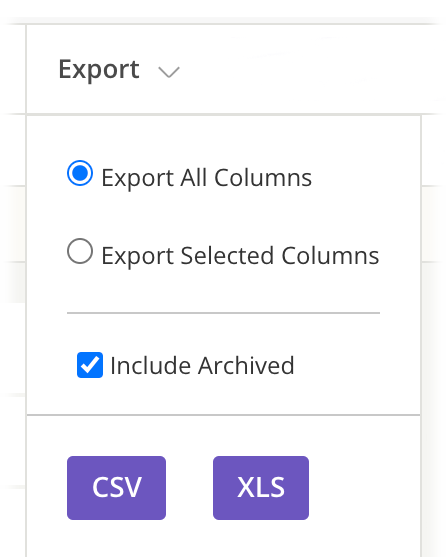Viewport: 446px width, 557px height.
Task: Click the Export Selected Columns label text
Action: (240, 256)
